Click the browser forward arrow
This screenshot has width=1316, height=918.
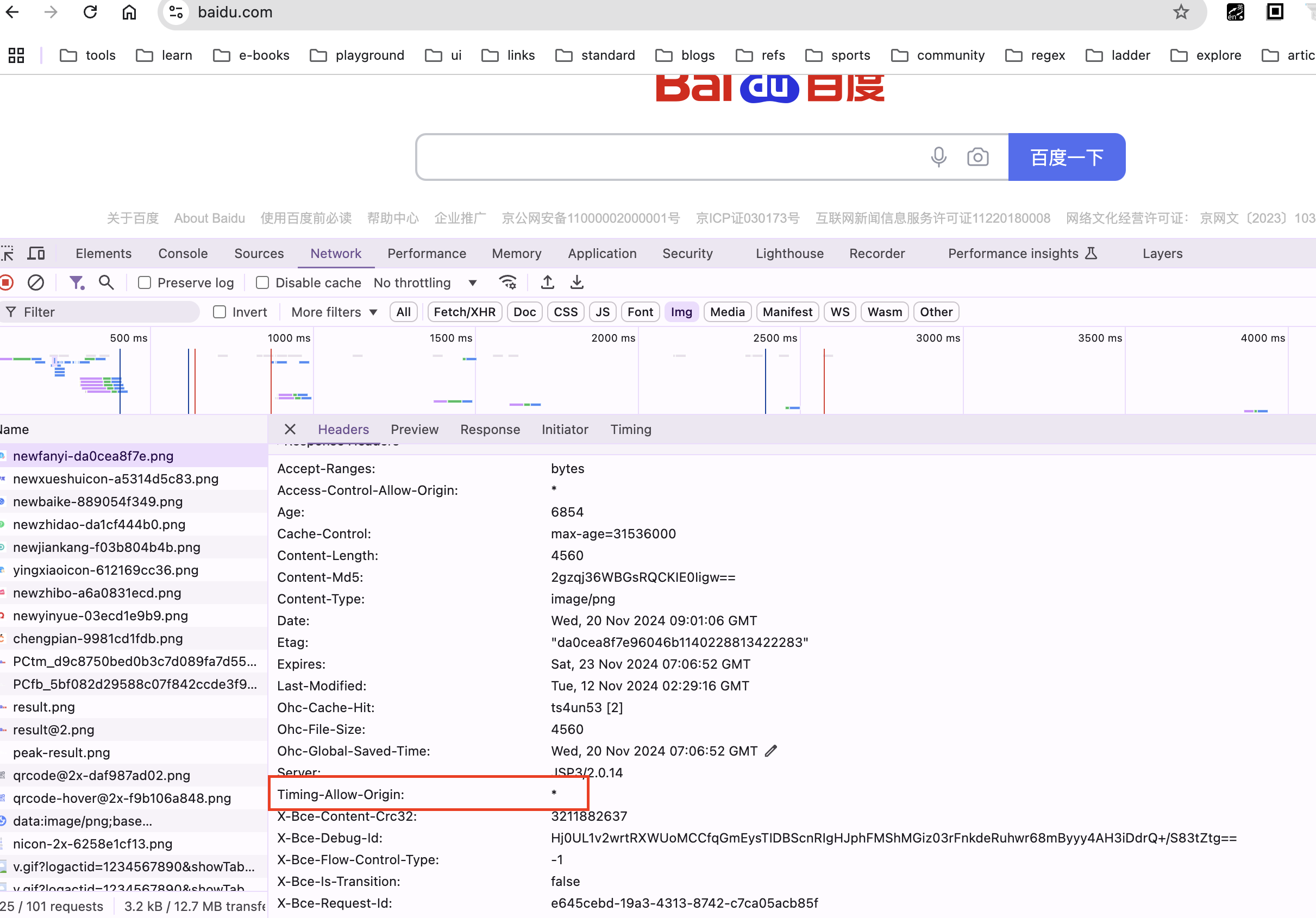tap(51, 12)
